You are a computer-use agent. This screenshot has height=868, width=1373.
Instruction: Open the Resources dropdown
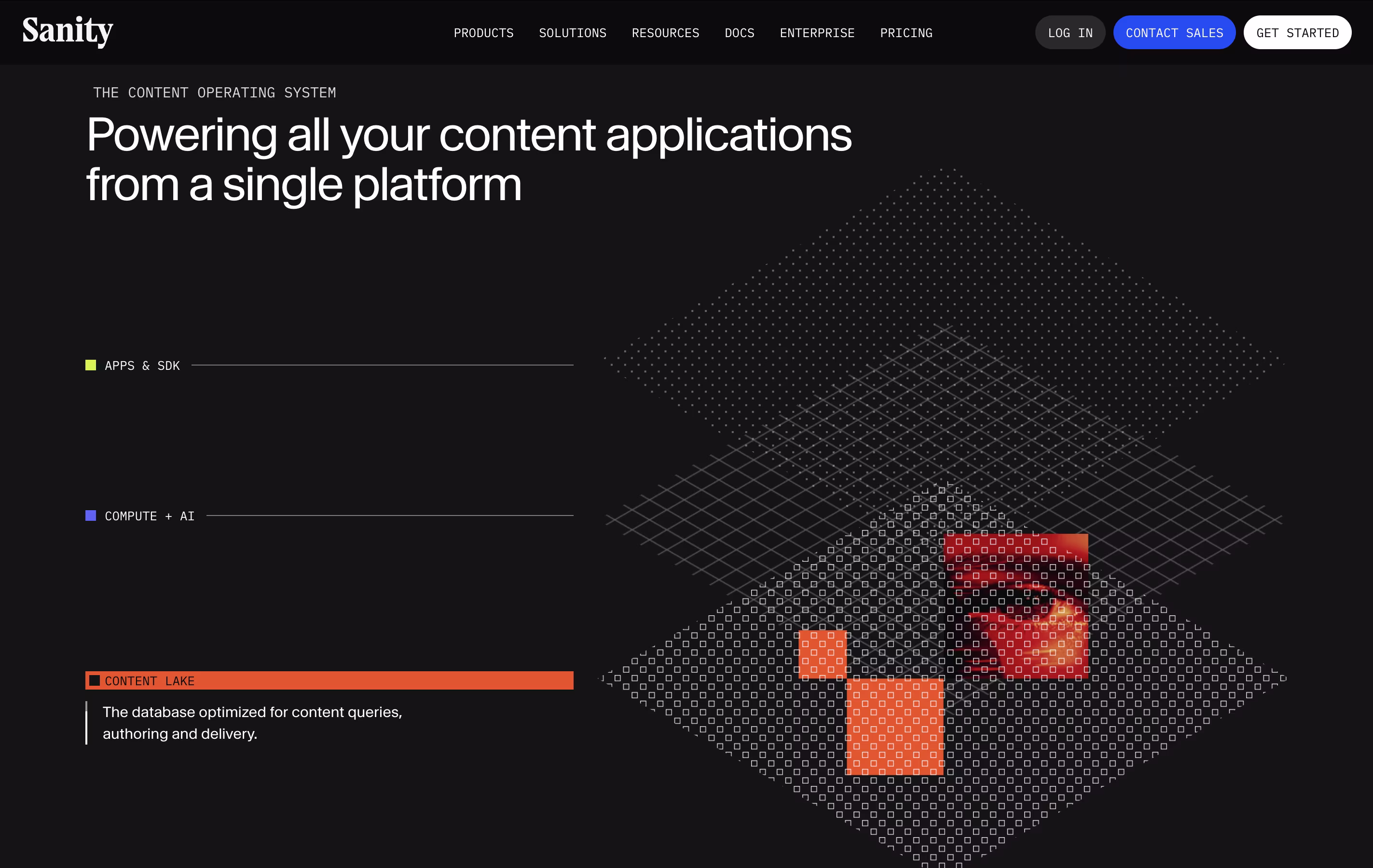tap(665, 33)
